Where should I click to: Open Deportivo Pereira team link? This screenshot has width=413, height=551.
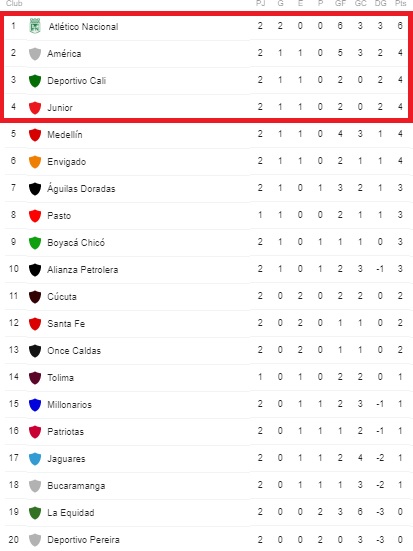84,540
